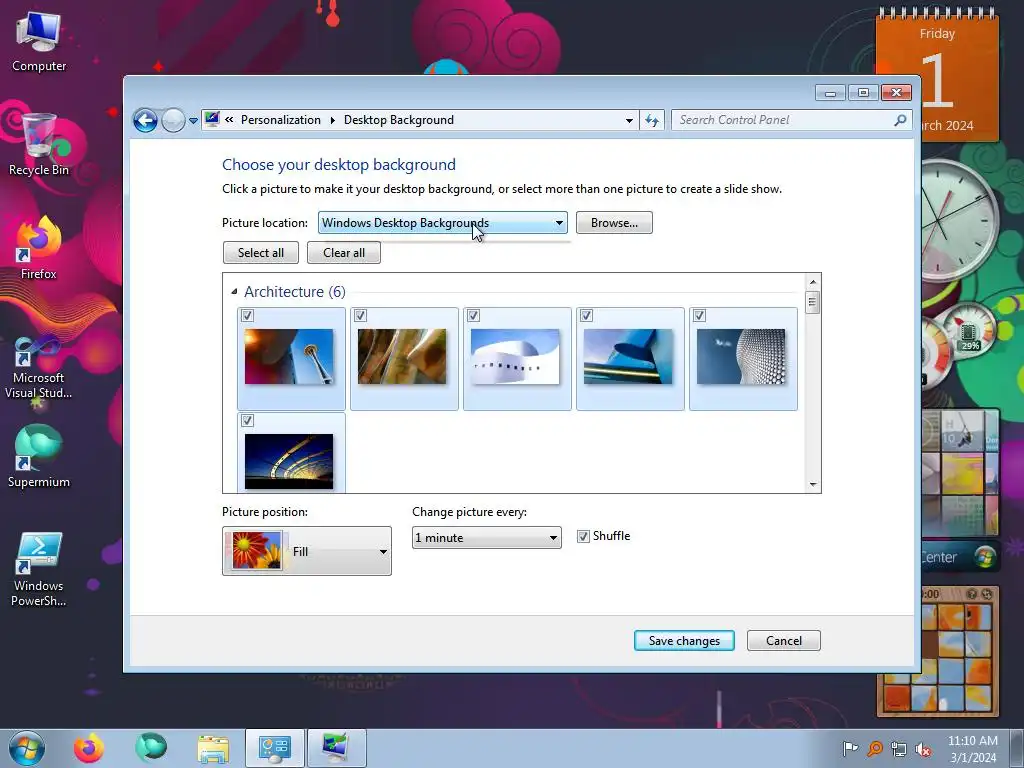Click the Forward navigation arrow button
The width and height of the screenshot is (1024, 768).
tap(173, 120)
